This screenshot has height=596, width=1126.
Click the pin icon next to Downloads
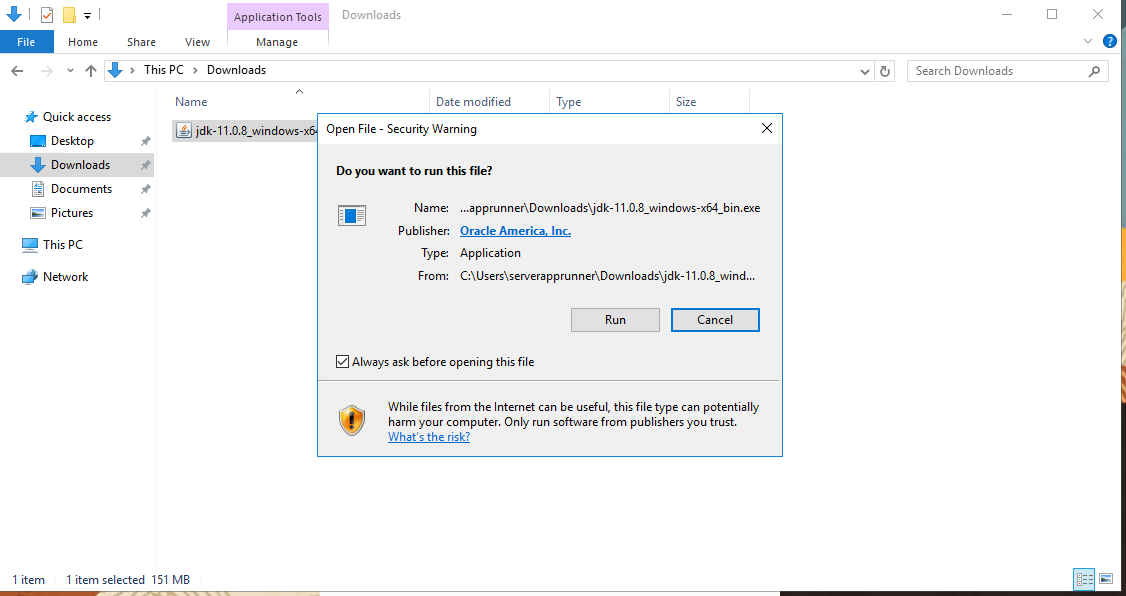tap(145, 165)
